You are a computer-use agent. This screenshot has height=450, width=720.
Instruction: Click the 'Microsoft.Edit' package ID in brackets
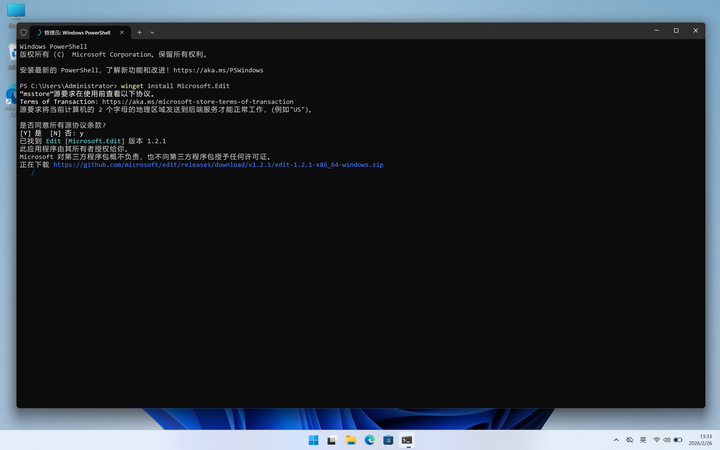coord(95,141)
